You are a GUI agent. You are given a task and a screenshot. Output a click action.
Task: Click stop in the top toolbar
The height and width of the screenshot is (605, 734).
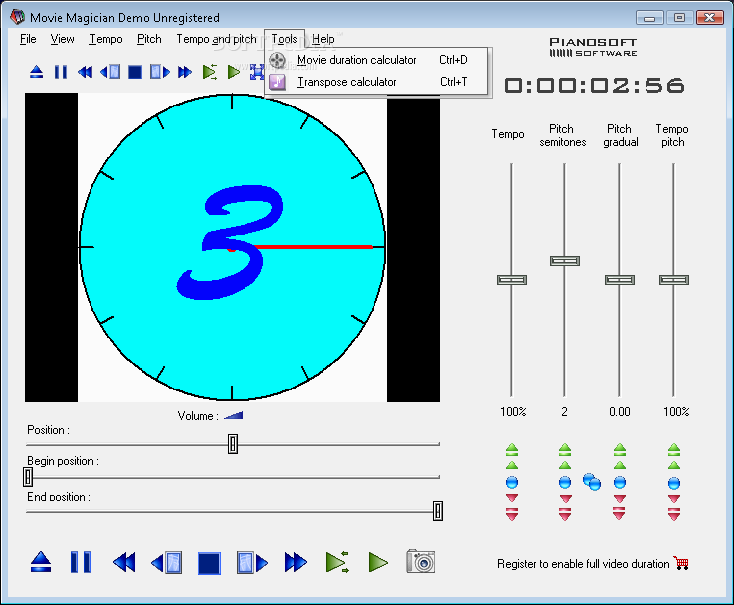point(135,72)
